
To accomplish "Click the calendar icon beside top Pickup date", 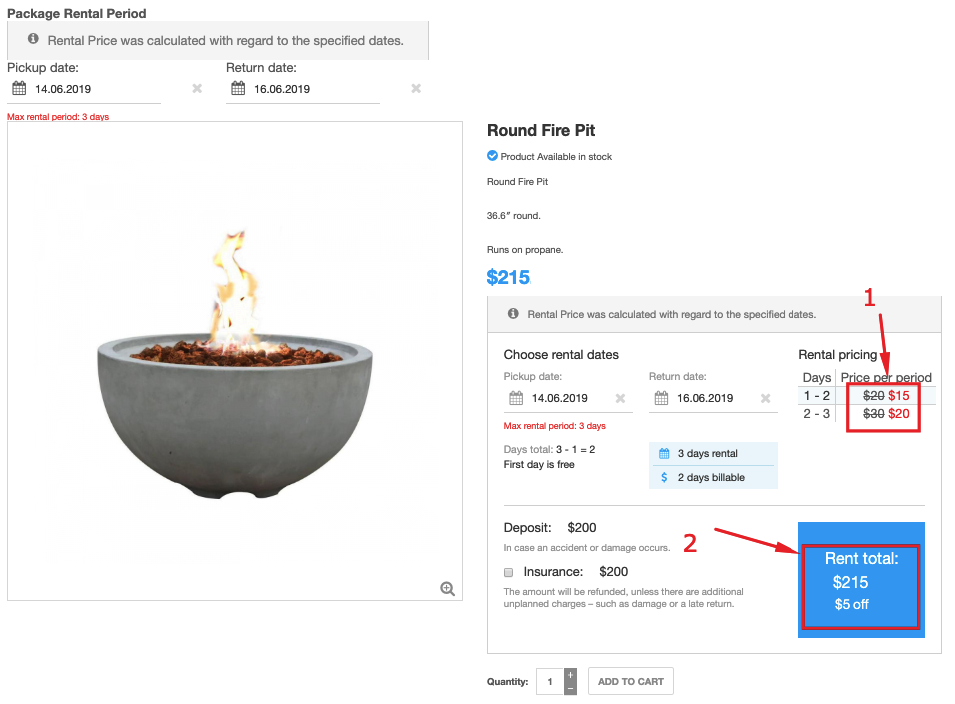I will pyautogui.click(x=18, y=89).
